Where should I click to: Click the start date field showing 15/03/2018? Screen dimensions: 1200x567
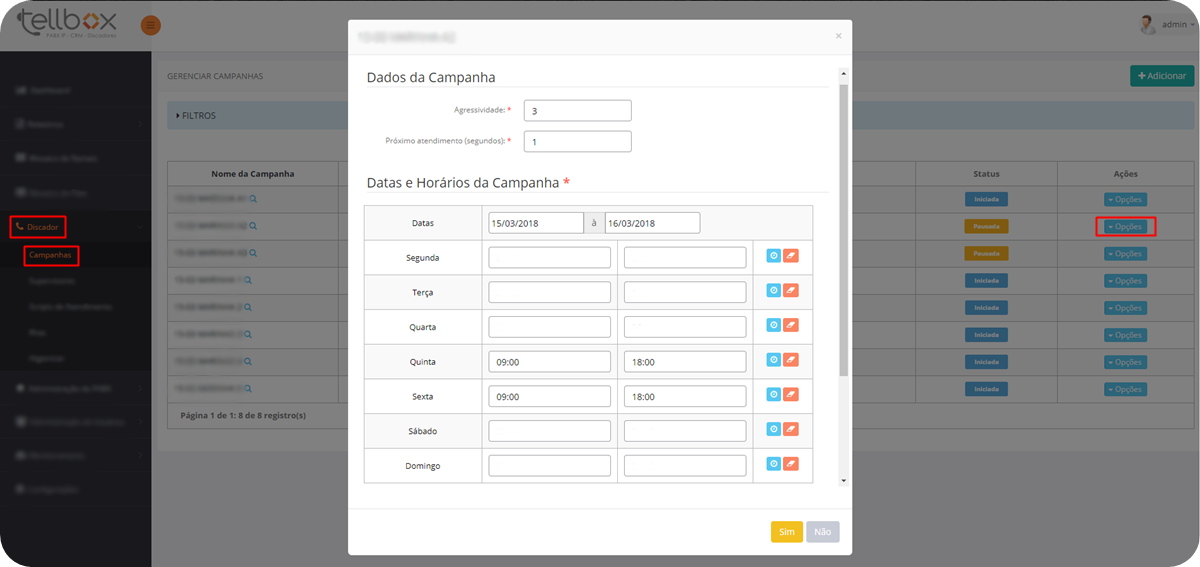535,223
